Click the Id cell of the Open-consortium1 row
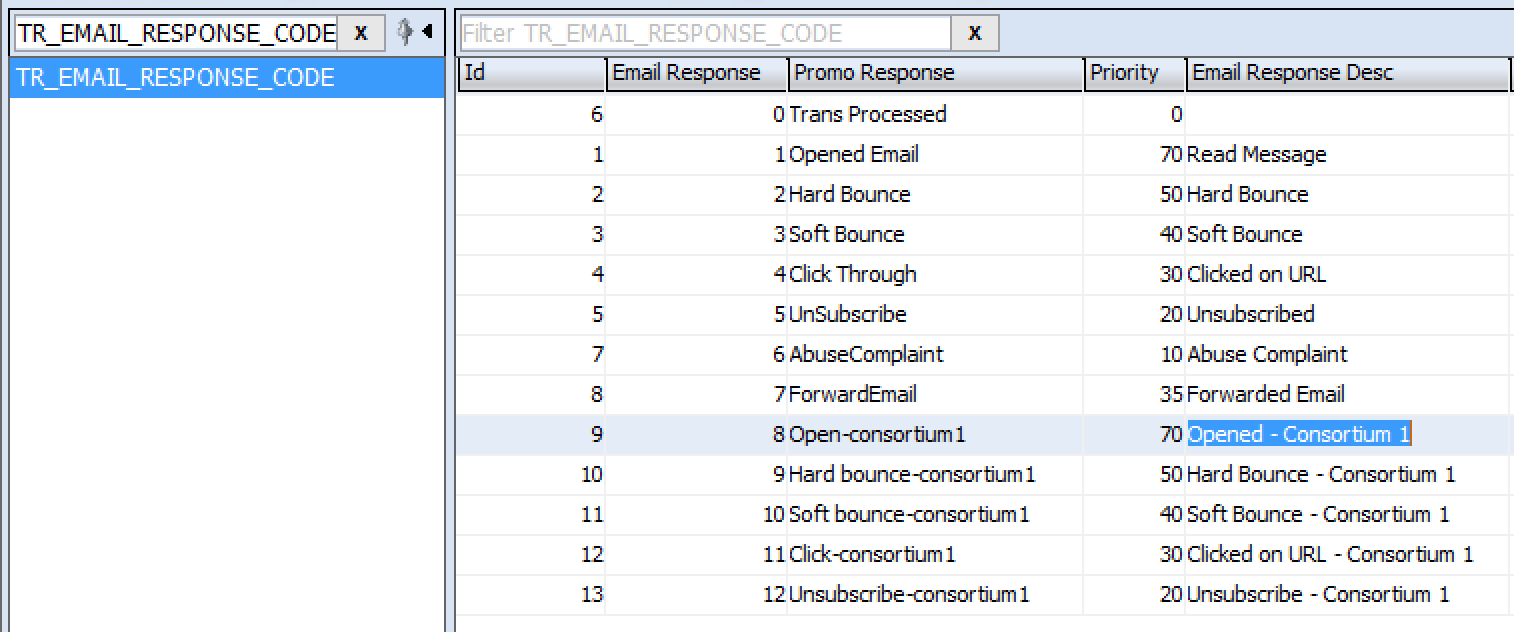The height and width of the screenshot is (632, 1514). (531, 435)
